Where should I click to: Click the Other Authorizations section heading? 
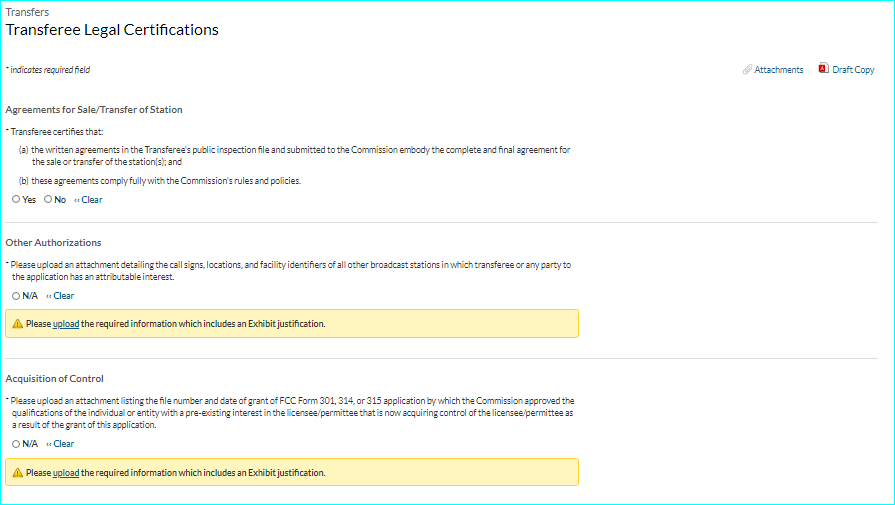pyautogui.click(x=53, y=243)
